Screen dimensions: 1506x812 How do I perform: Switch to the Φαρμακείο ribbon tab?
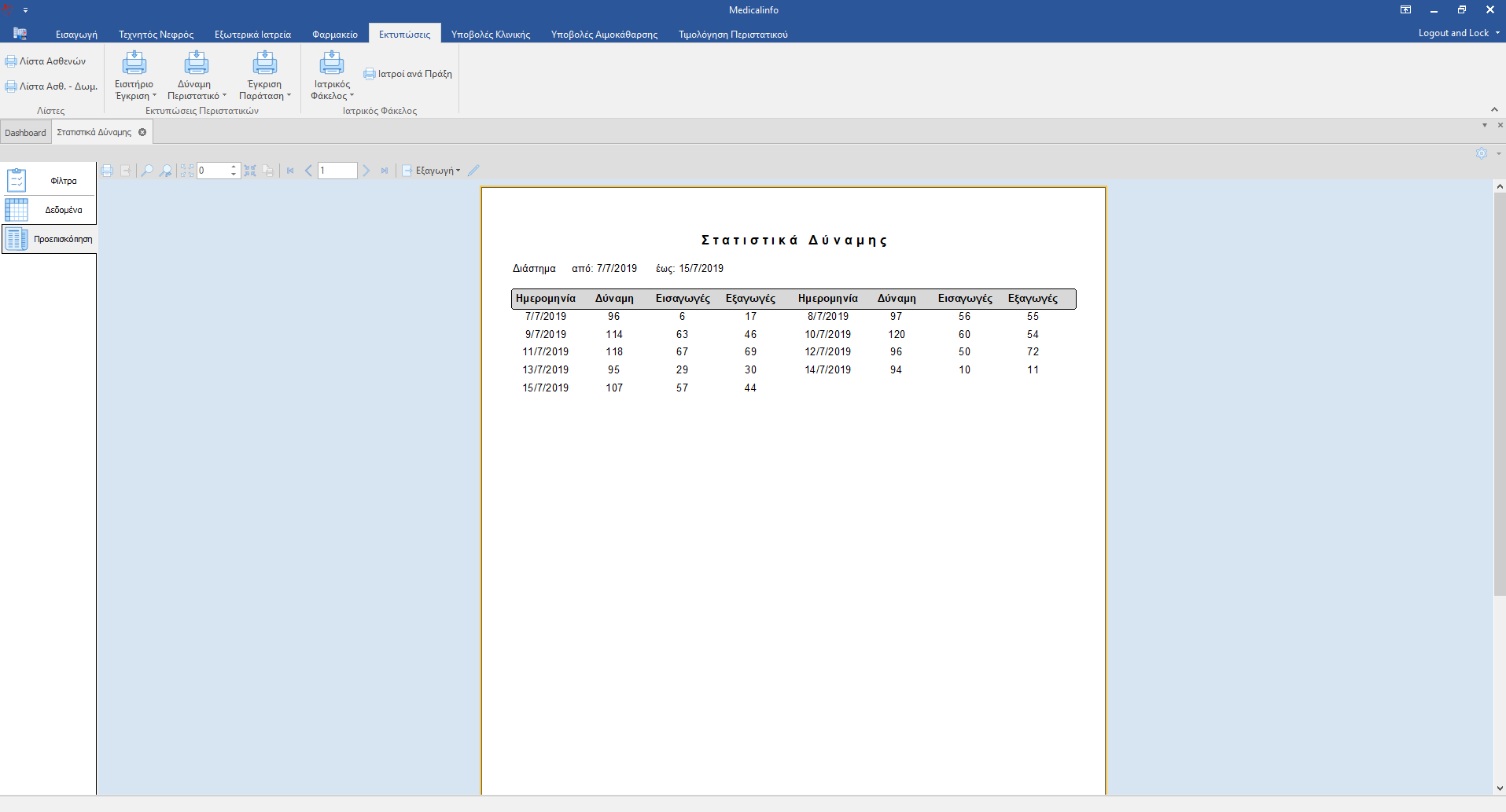pyautogui.click(x=334, y=35)
